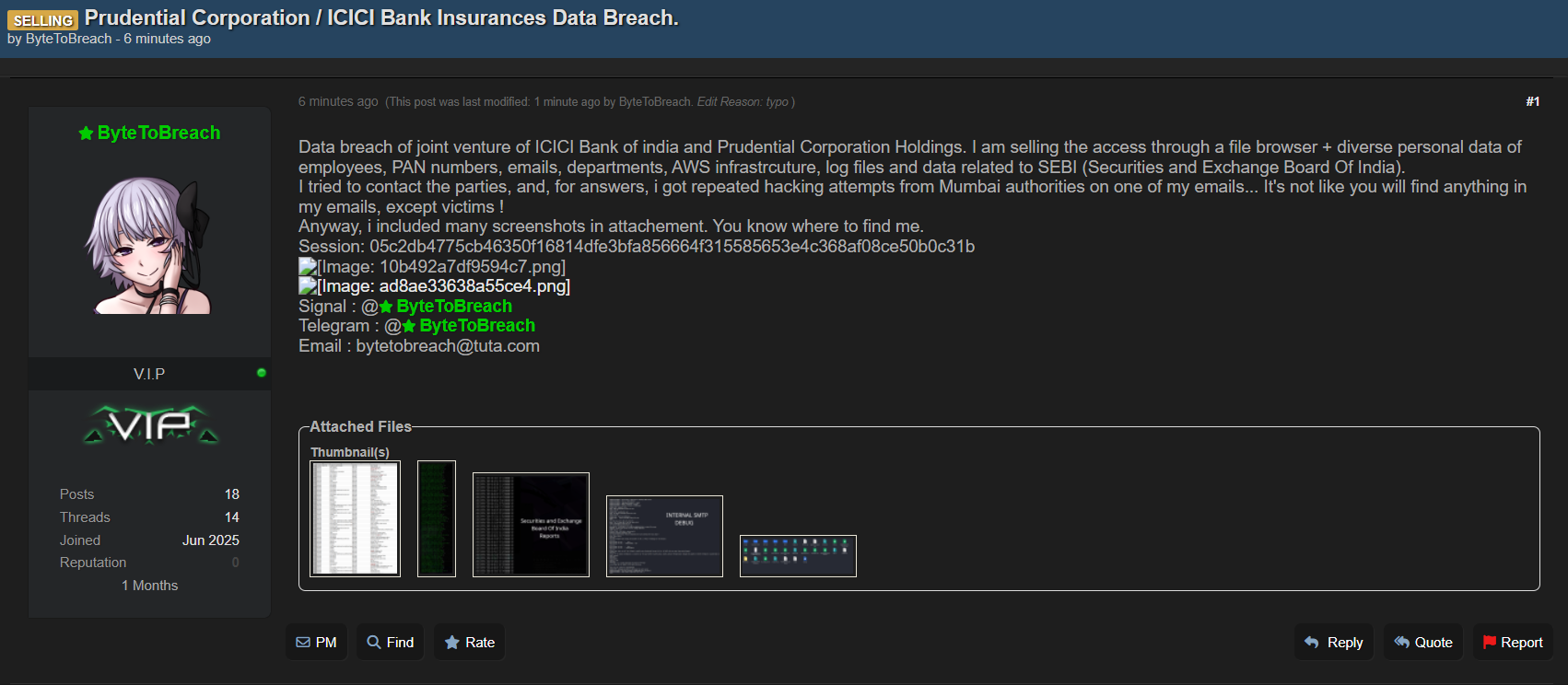This screenshot has width=1568, height=685.
Task: Click the 'Edit Reason: typo' note
Action: [743, 102]
